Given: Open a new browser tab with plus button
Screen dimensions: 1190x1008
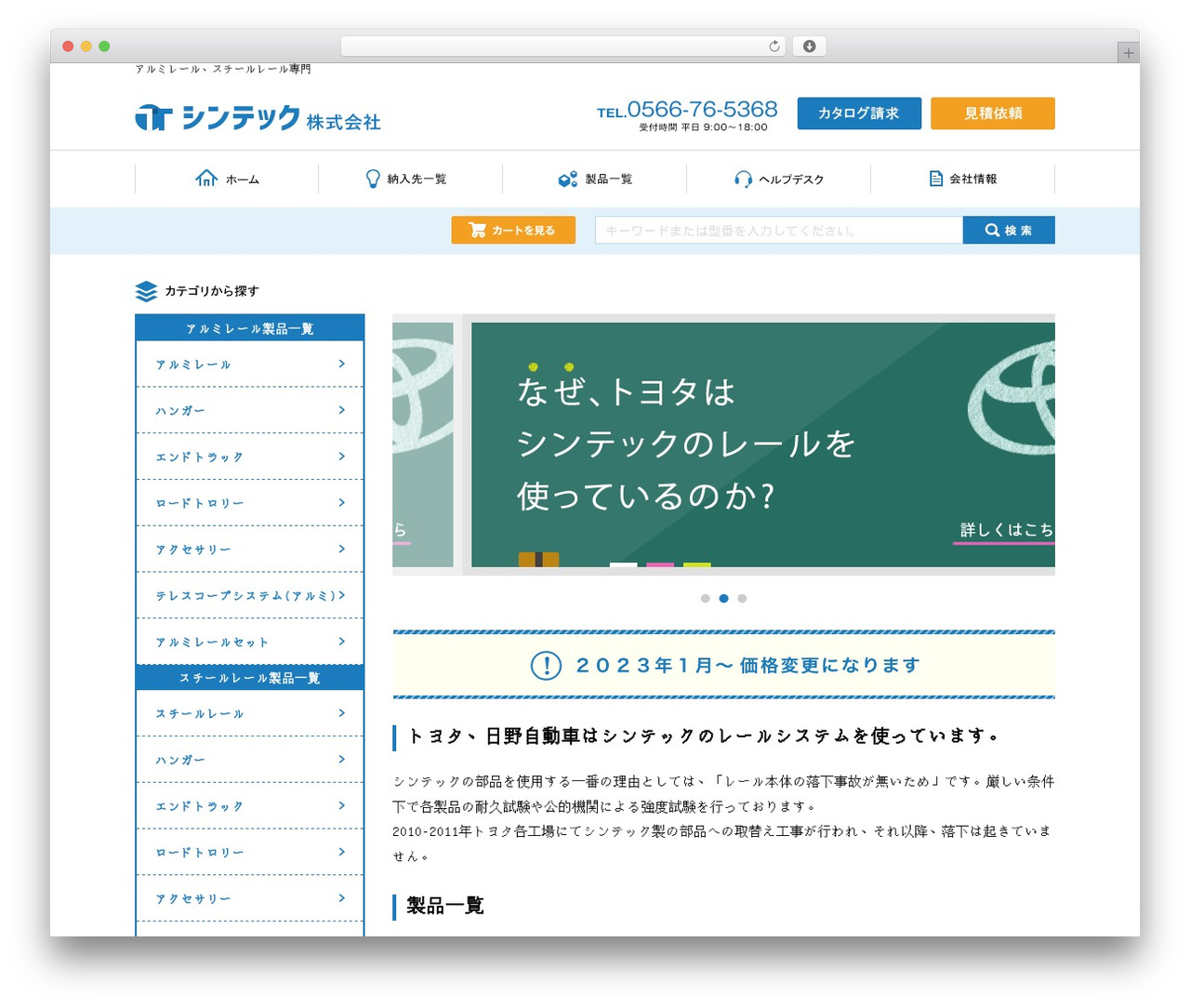Looking at the screenshot, I should [x=1128, y=53].
